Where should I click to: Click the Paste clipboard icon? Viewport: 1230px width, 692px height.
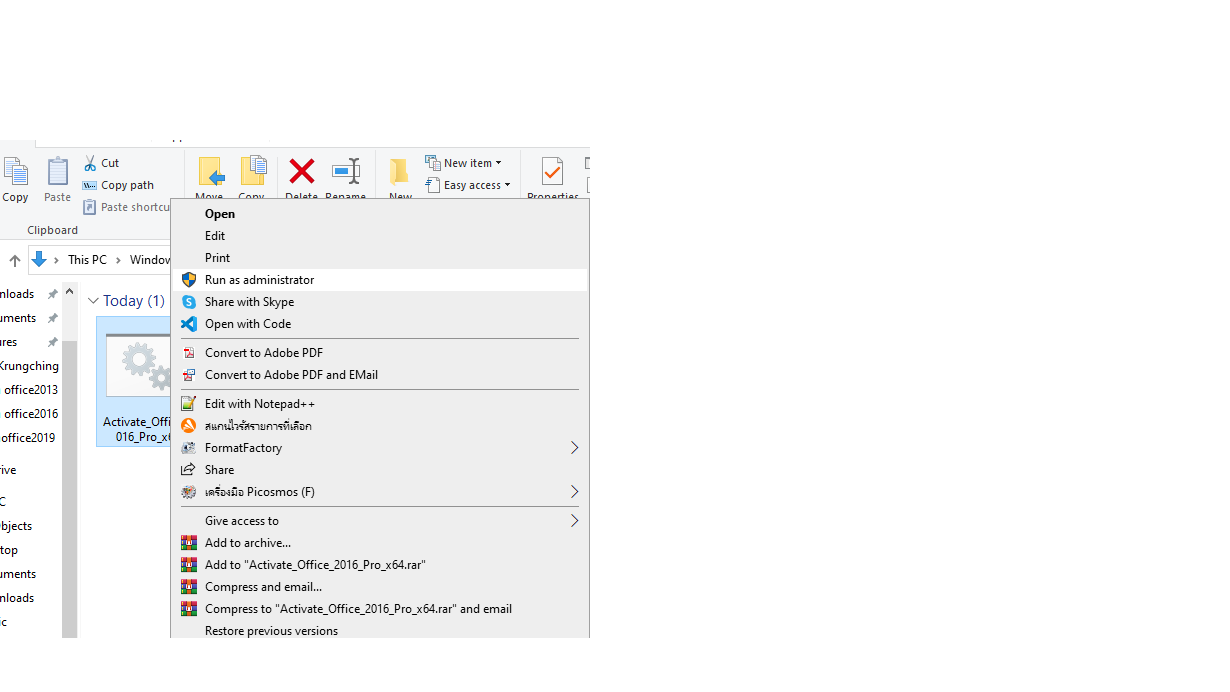click(x=58, y=172)
